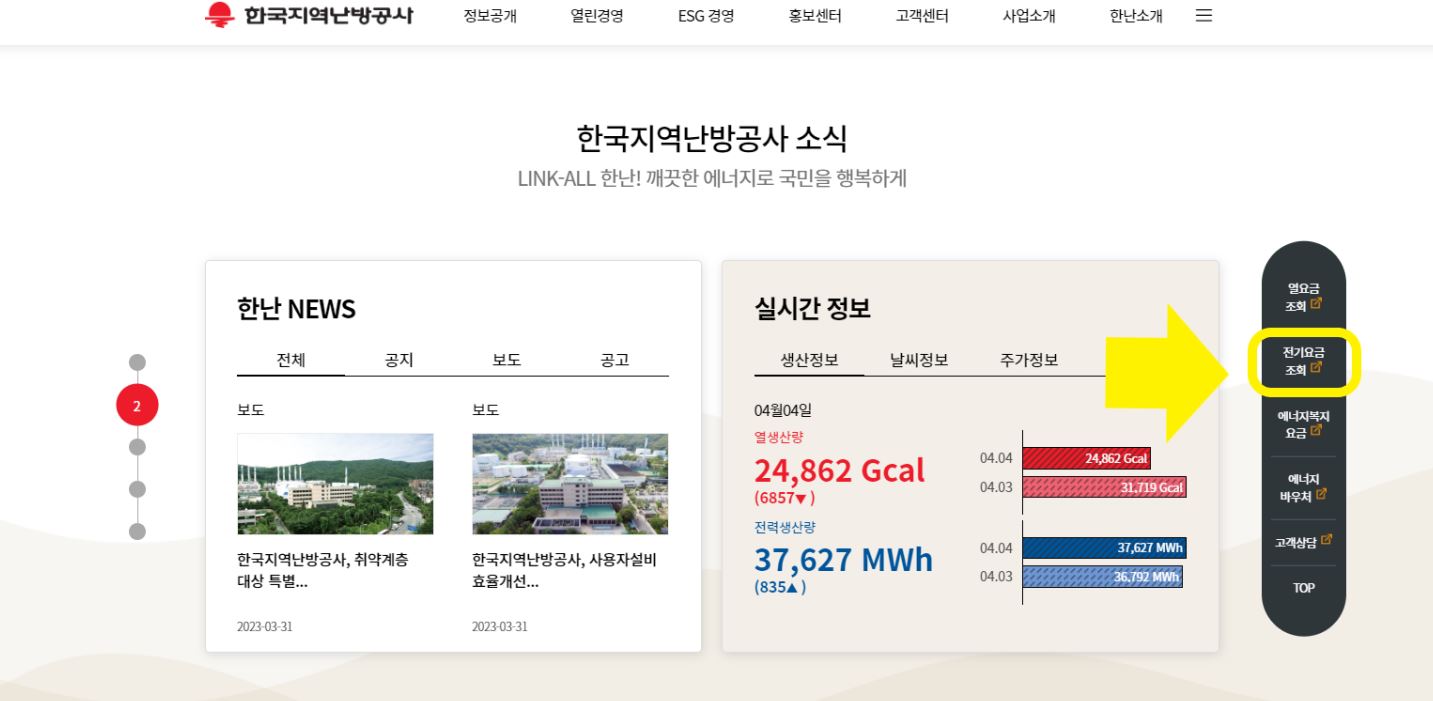Click light blue 36,792 MWh bar
The image size is (1433, 701).
(1102, 577)
